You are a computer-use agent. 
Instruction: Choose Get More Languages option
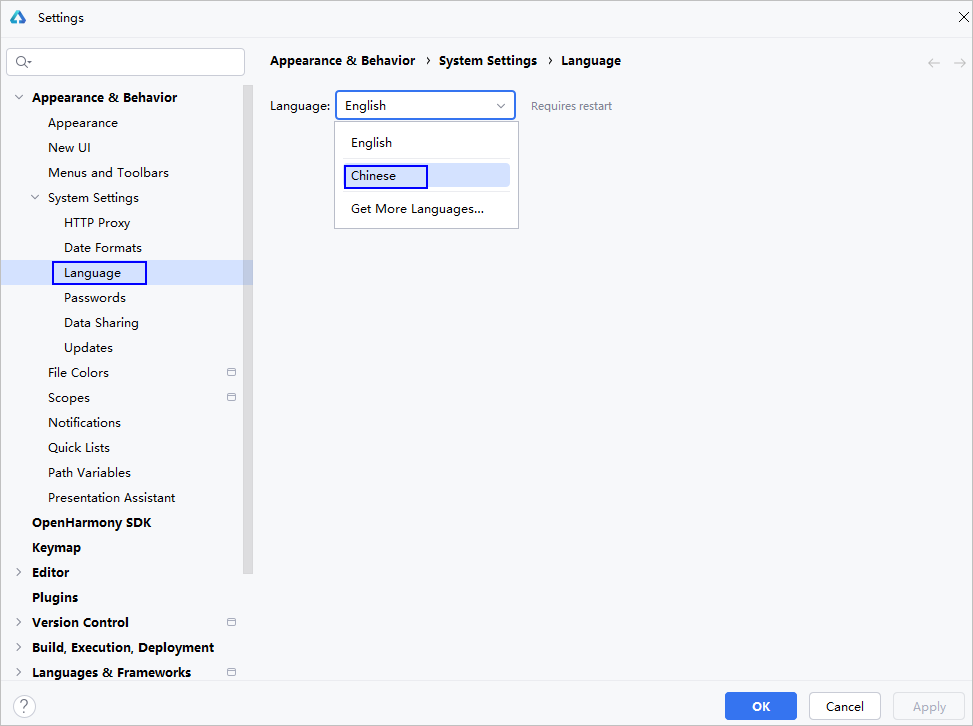coord(417,209)
